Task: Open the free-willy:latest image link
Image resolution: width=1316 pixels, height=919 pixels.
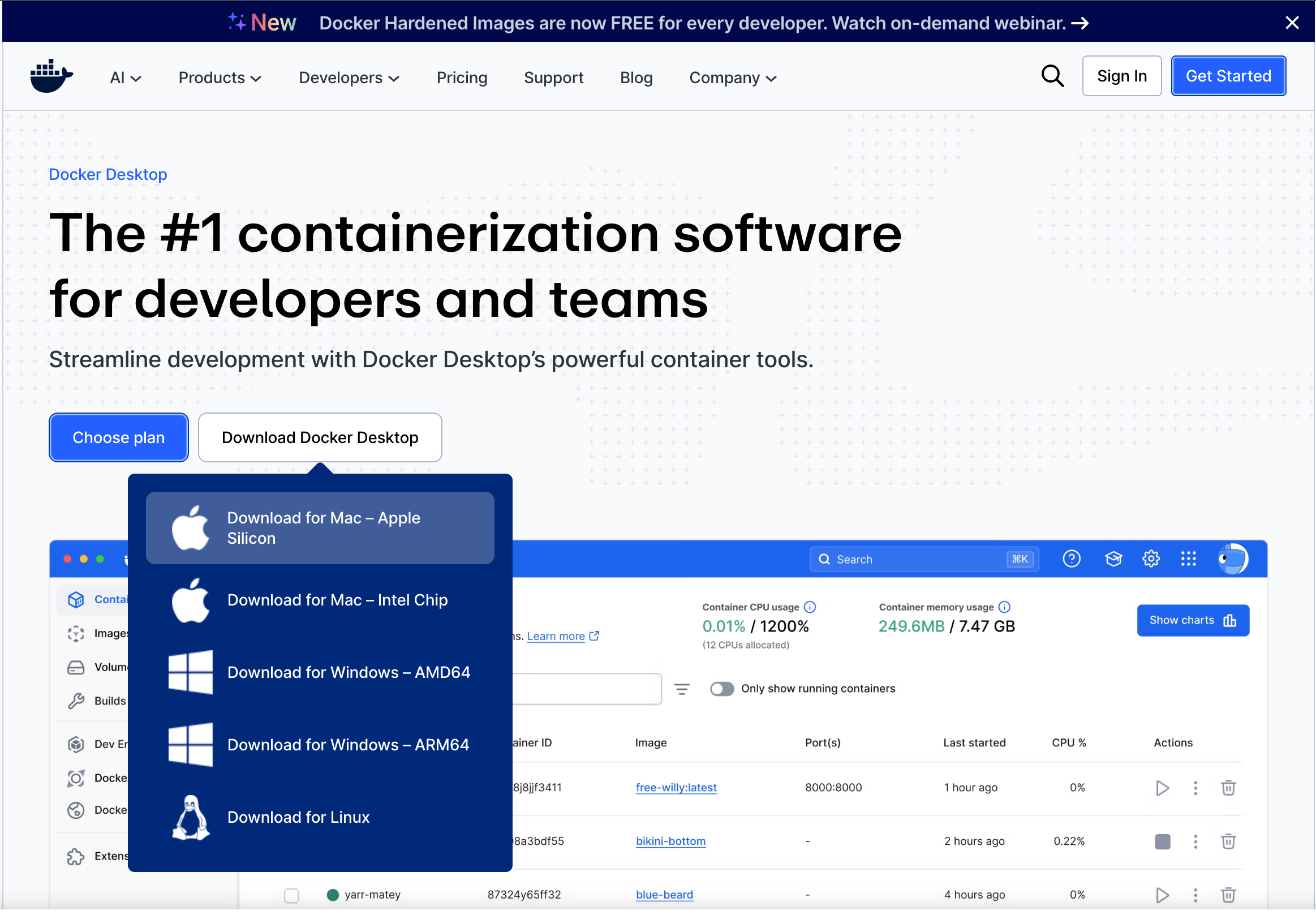Action: 676,788
